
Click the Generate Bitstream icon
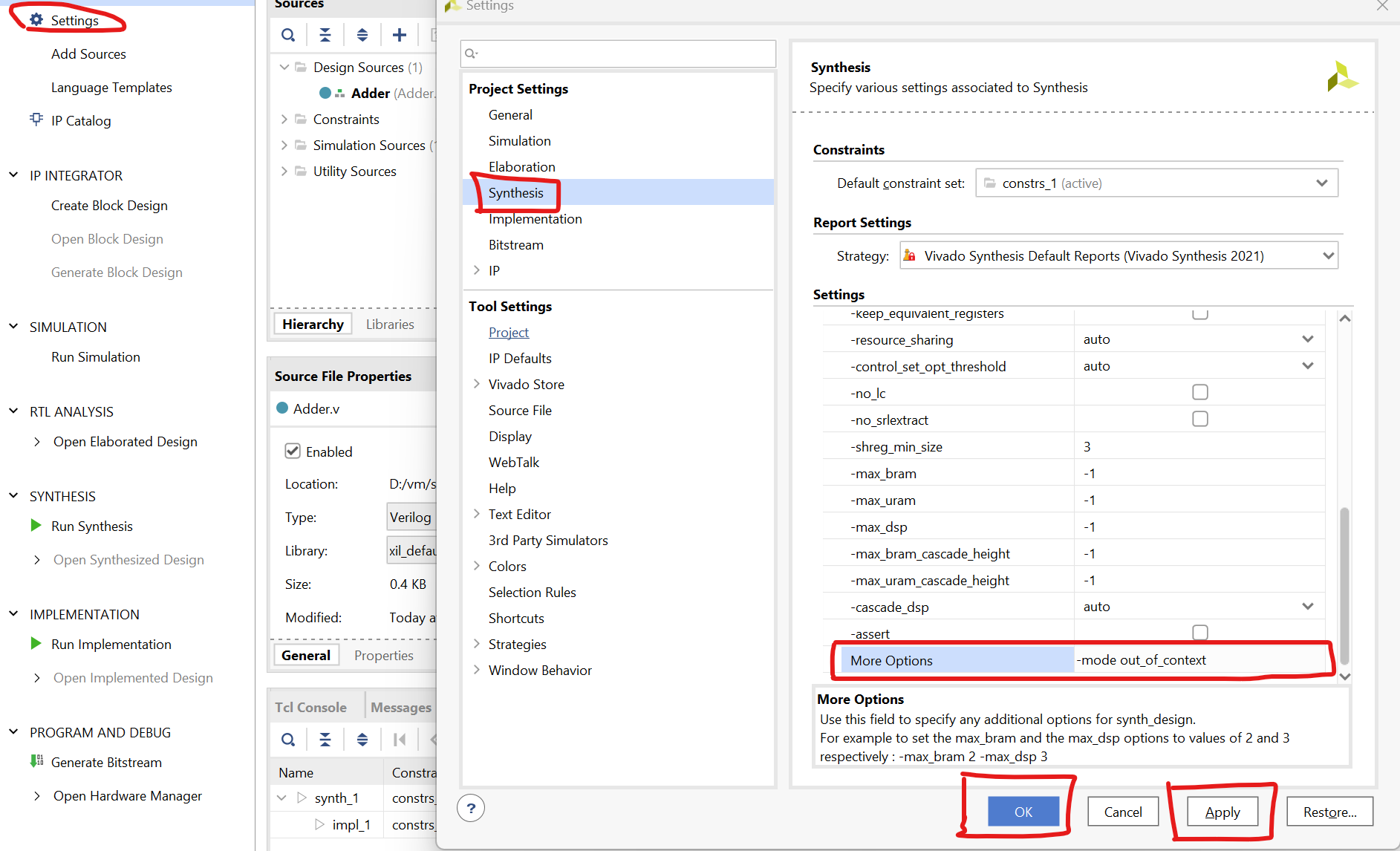[36, 761]
